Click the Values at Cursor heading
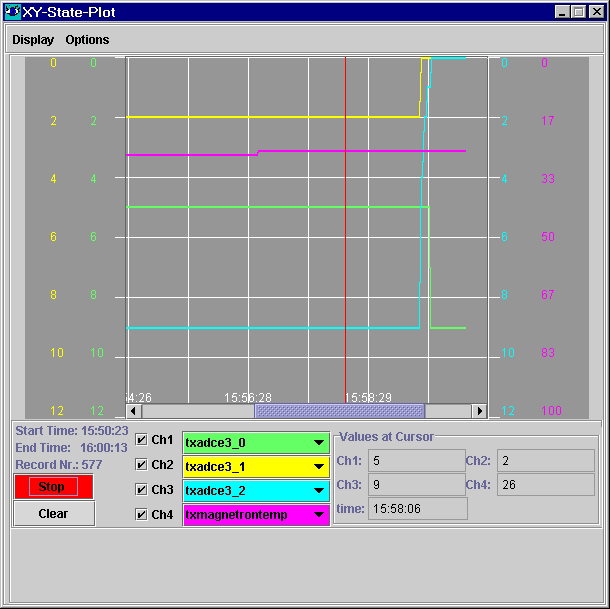The image size is (610, 609). (386, 437)
